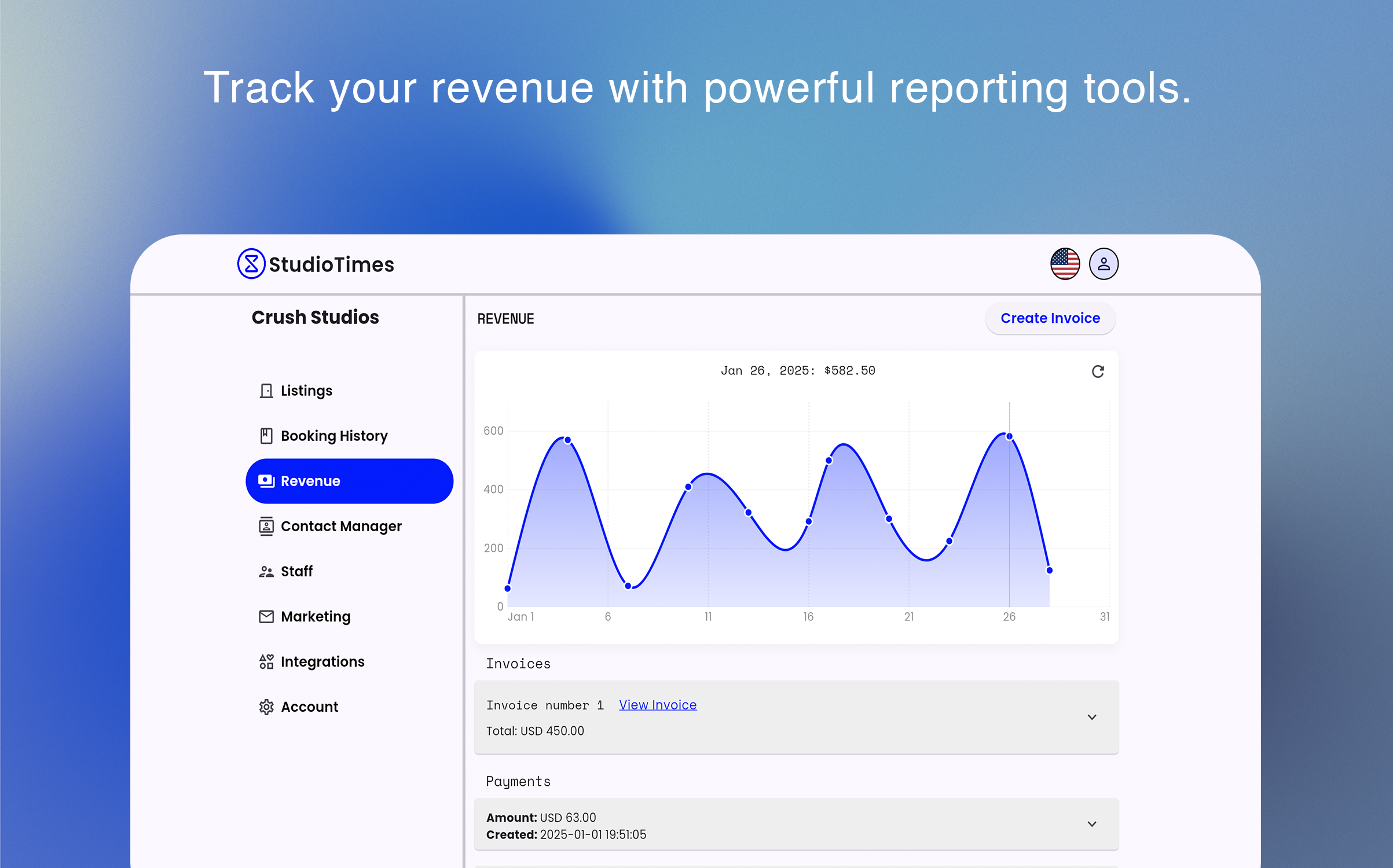Click the Revenue money icon
The width and height of the screenshot is (1393, 868).
[x=266, y=481]
